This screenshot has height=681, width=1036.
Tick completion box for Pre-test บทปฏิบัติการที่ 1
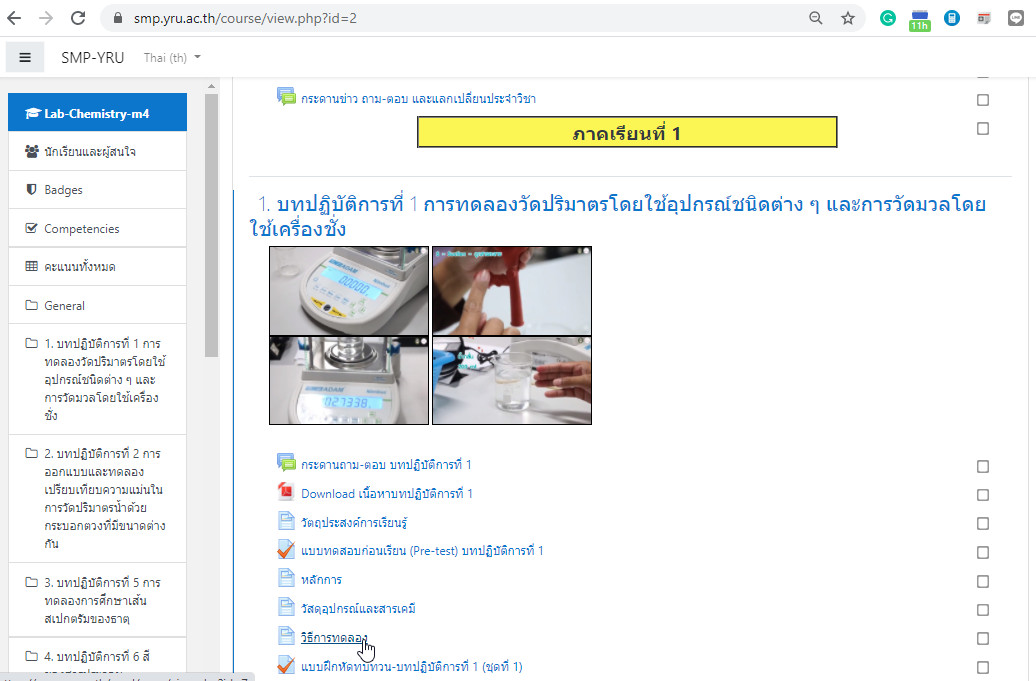pyautogui.click(x=982, y=552)
